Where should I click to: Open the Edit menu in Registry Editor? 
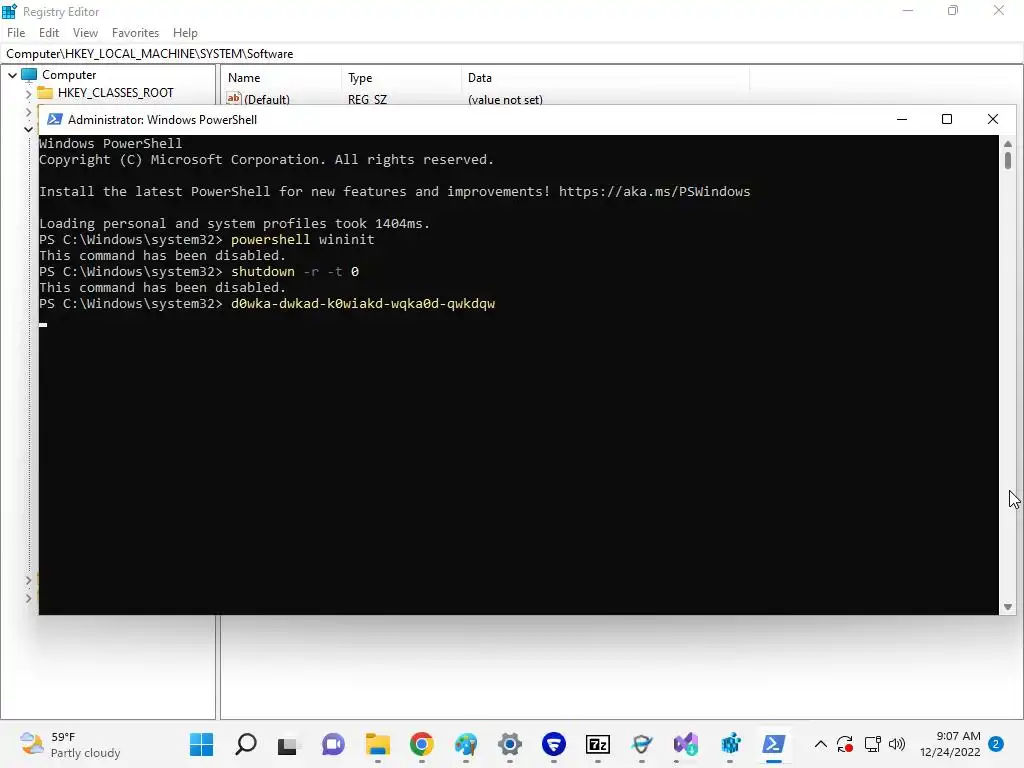pyautogui.click(x=49, y=33)
